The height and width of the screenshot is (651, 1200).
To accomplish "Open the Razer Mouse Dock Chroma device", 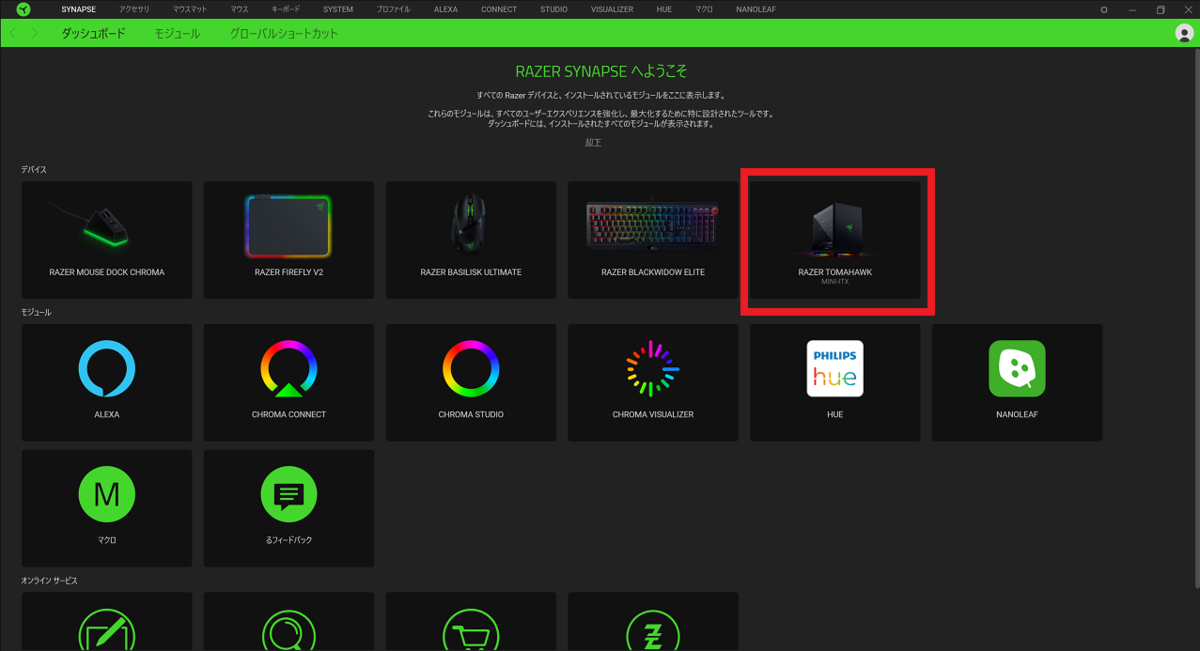I will [107, 240].
